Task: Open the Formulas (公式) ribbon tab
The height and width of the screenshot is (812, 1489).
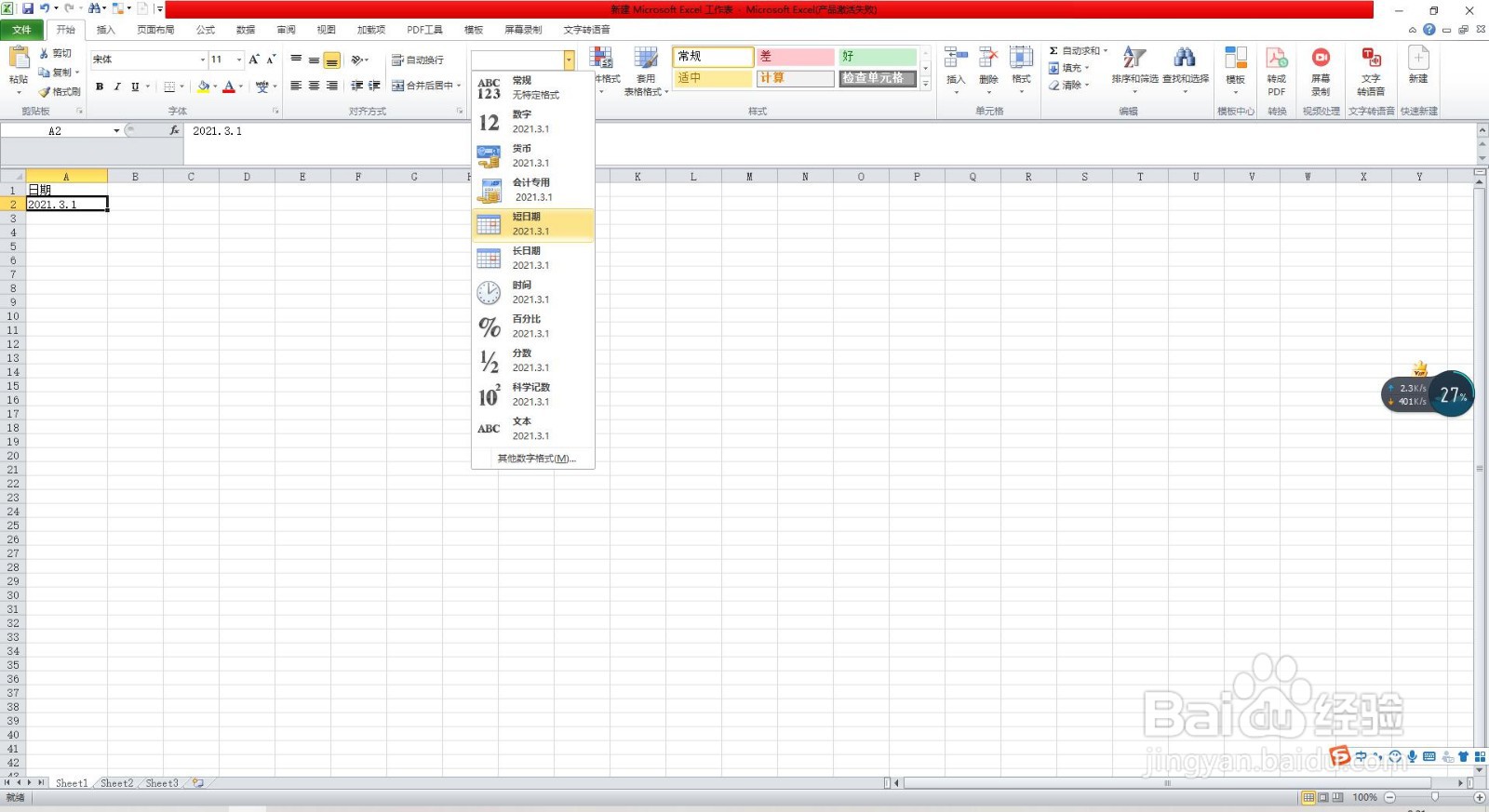Action: 206,30
